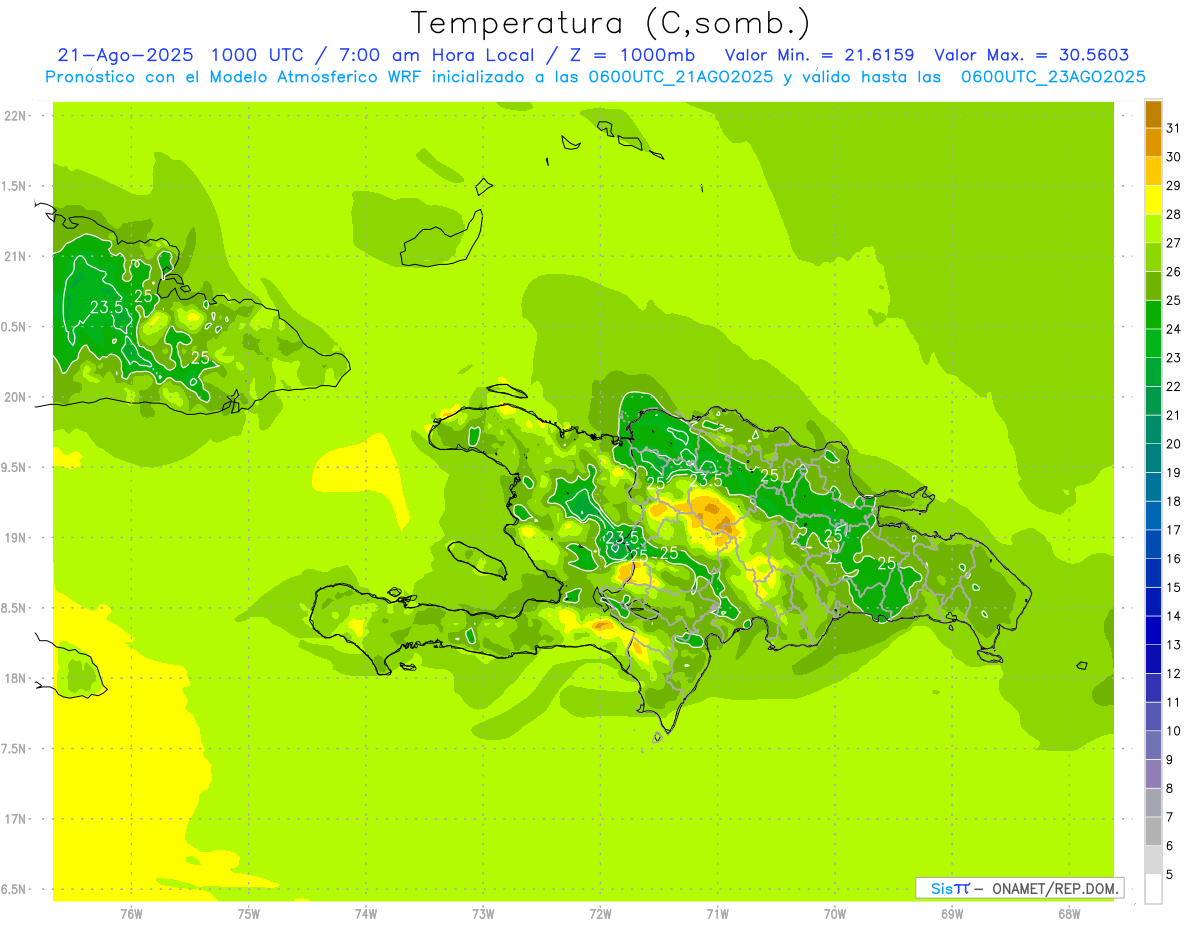Pick legend swatch between 29 and 30
This screenshot has width=1200, height=927.
[1153, 172]
